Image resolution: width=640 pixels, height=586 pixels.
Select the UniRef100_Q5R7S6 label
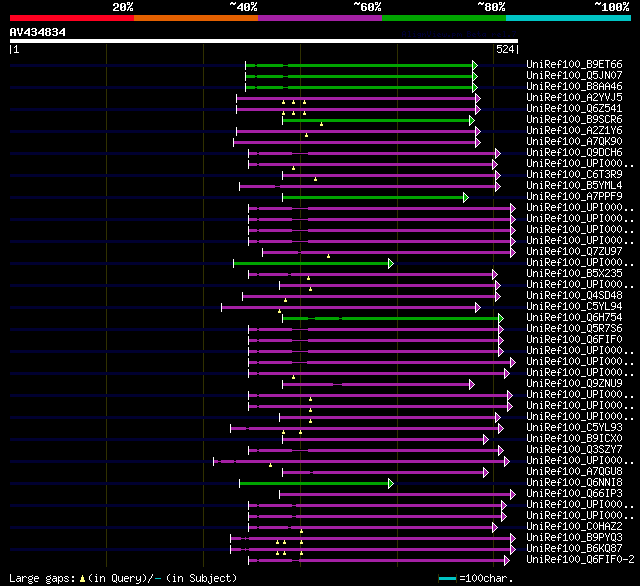click(x=574, y=328)
